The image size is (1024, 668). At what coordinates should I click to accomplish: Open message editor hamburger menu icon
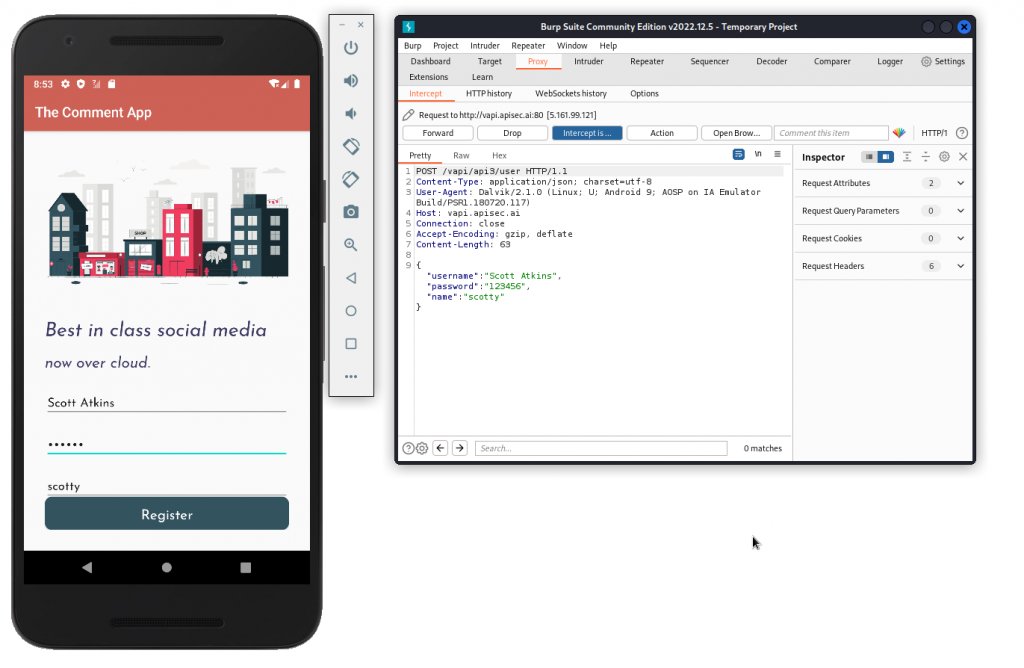tap(777, 154)
